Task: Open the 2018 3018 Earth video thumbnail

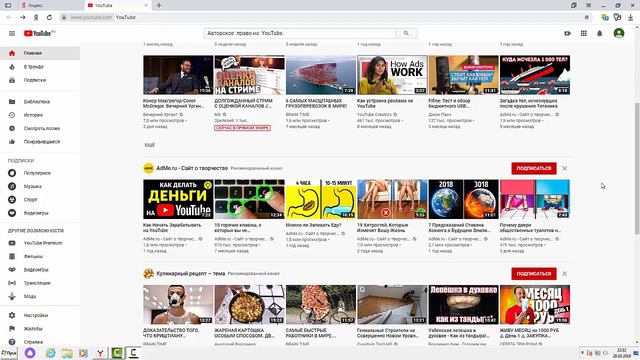Action: [463, 199]
